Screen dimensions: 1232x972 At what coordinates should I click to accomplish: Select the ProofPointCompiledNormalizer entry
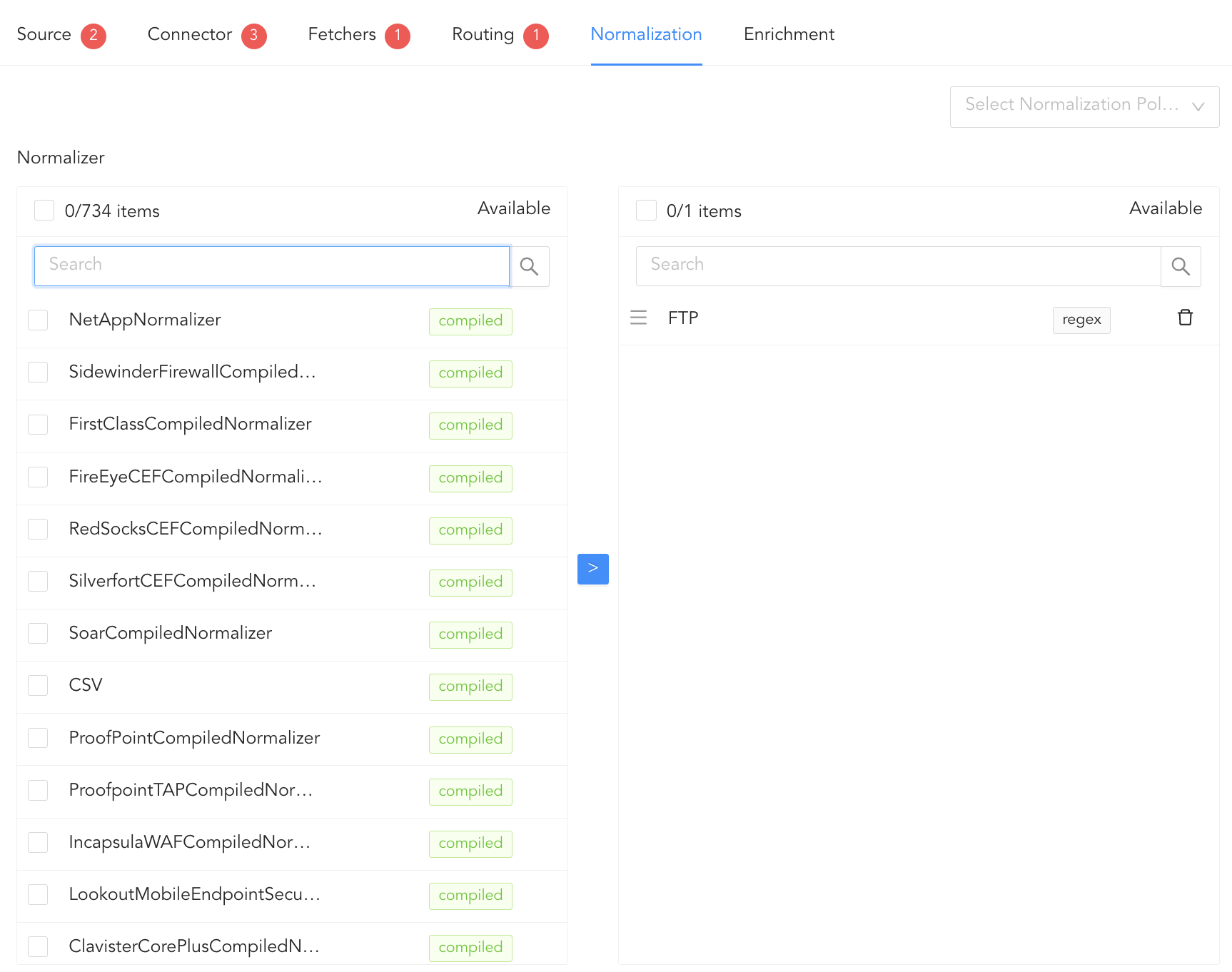[x=194, y=738]
